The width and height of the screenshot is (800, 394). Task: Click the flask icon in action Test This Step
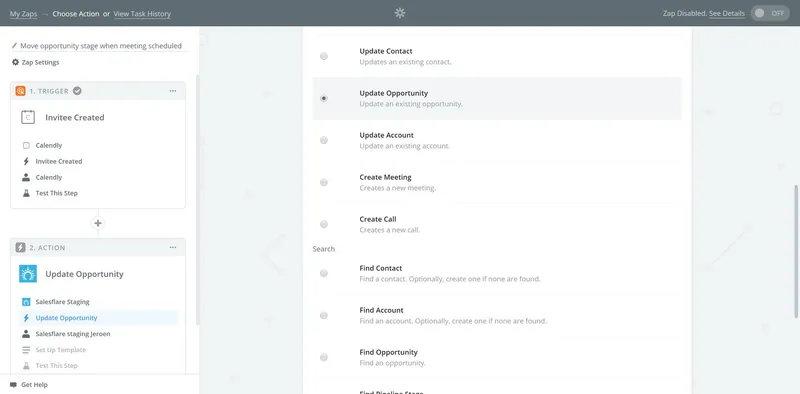(26, 365)
